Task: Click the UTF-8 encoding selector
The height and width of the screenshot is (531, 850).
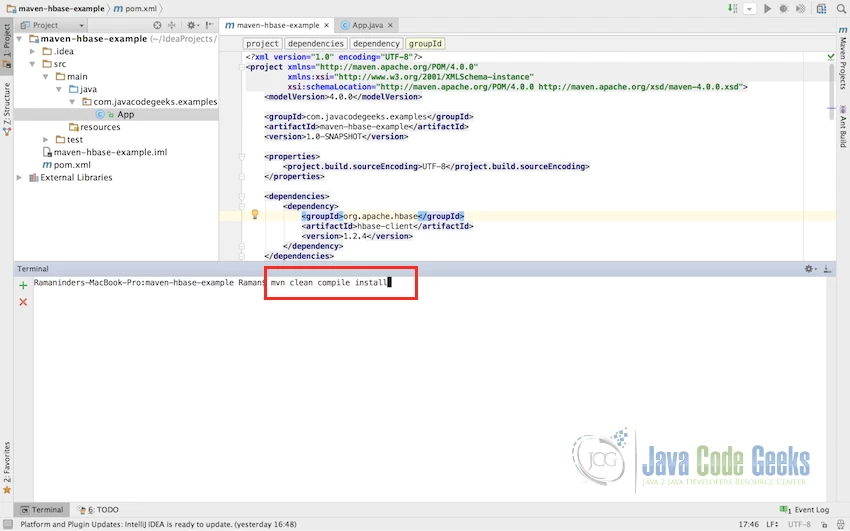Action: (799, 524)
